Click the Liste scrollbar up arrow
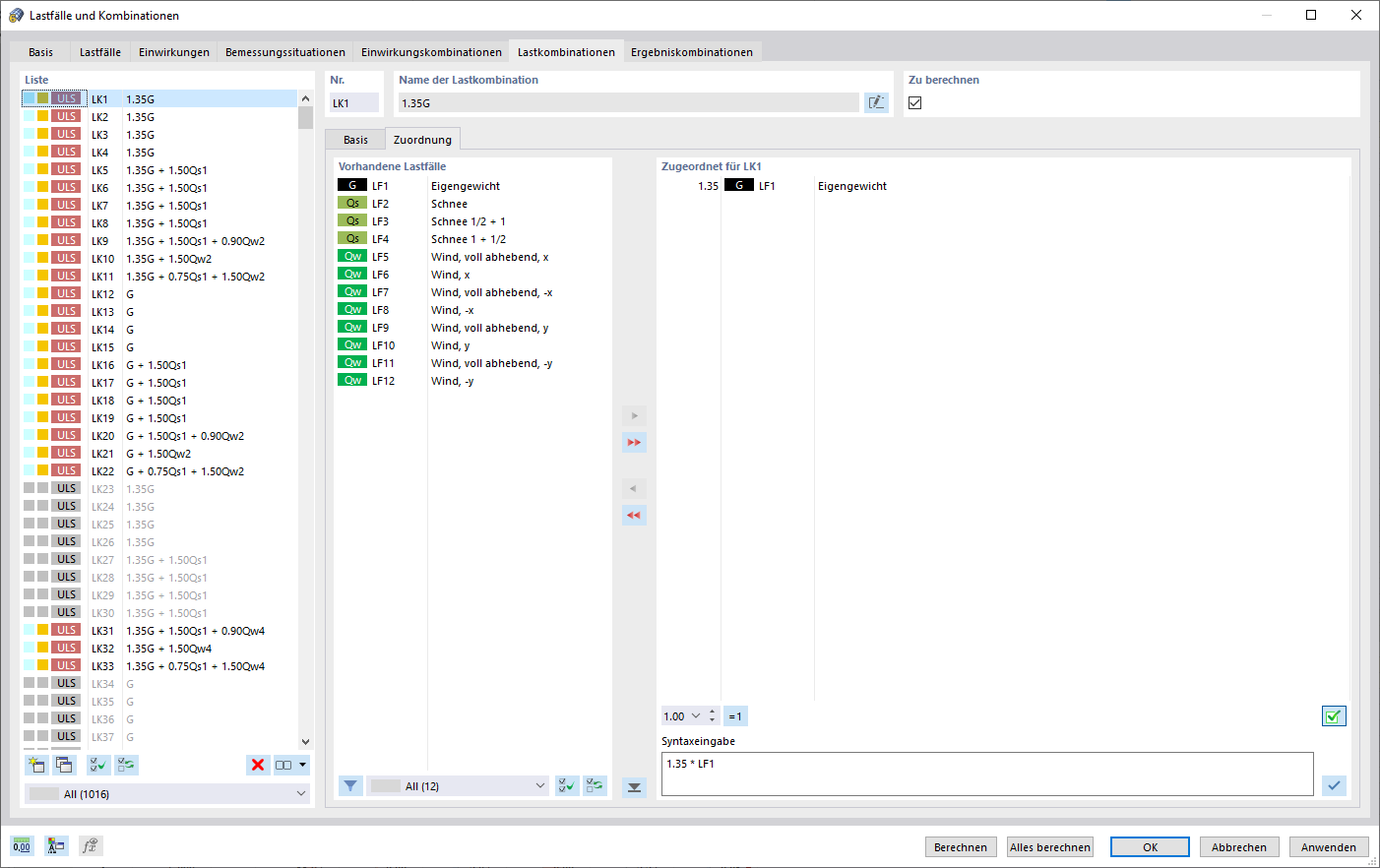 [x=305, y=98]
